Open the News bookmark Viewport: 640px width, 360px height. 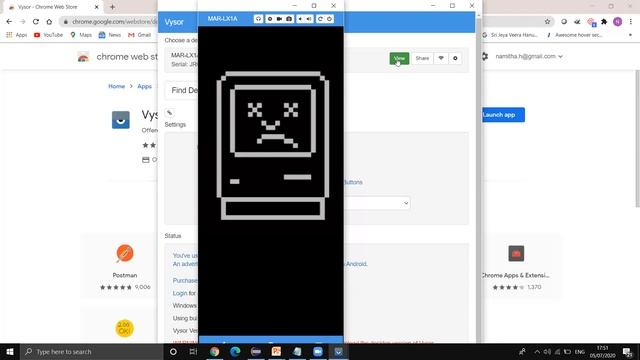click(110, 35)
